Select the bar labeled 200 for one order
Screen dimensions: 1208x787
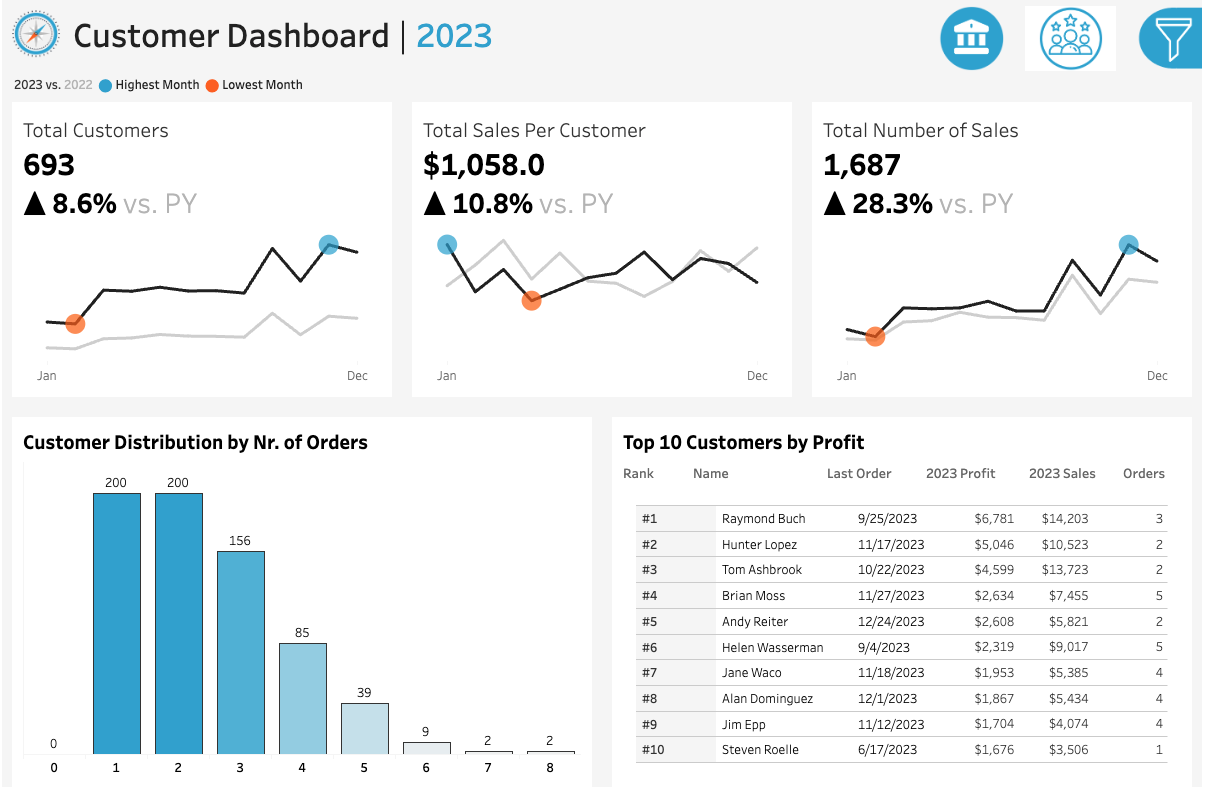115,620
